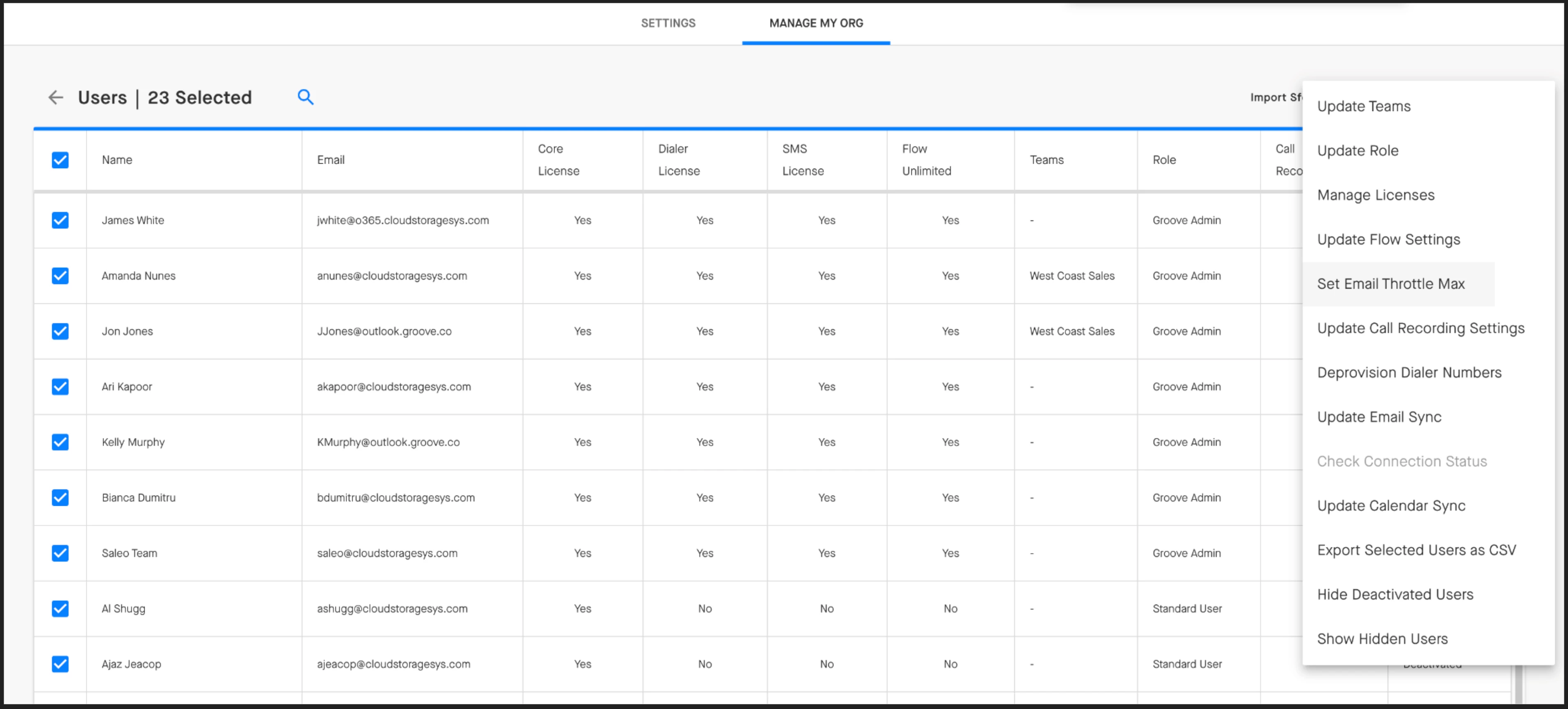Uncheck James White's row checkbox
Viewport: 1568px width, 709px height.
click(60, 220)
